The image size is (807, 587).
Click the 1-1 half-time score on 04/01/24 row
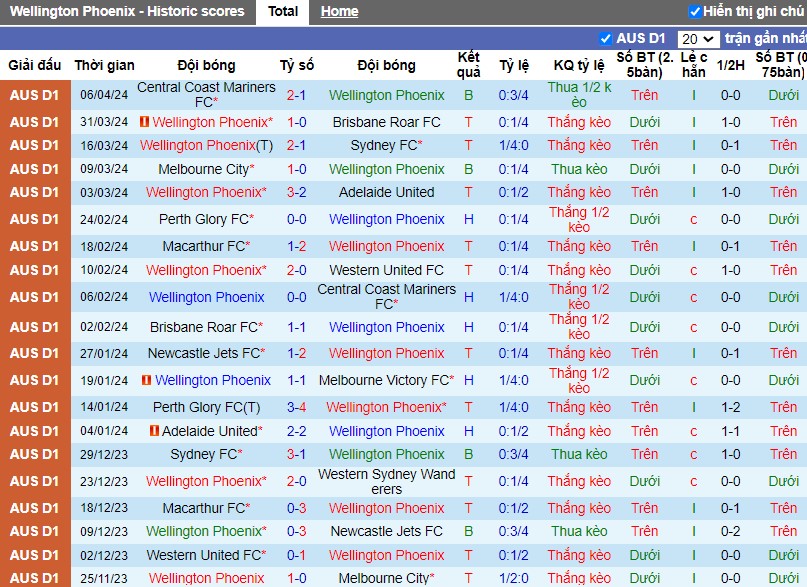[730, 431]
